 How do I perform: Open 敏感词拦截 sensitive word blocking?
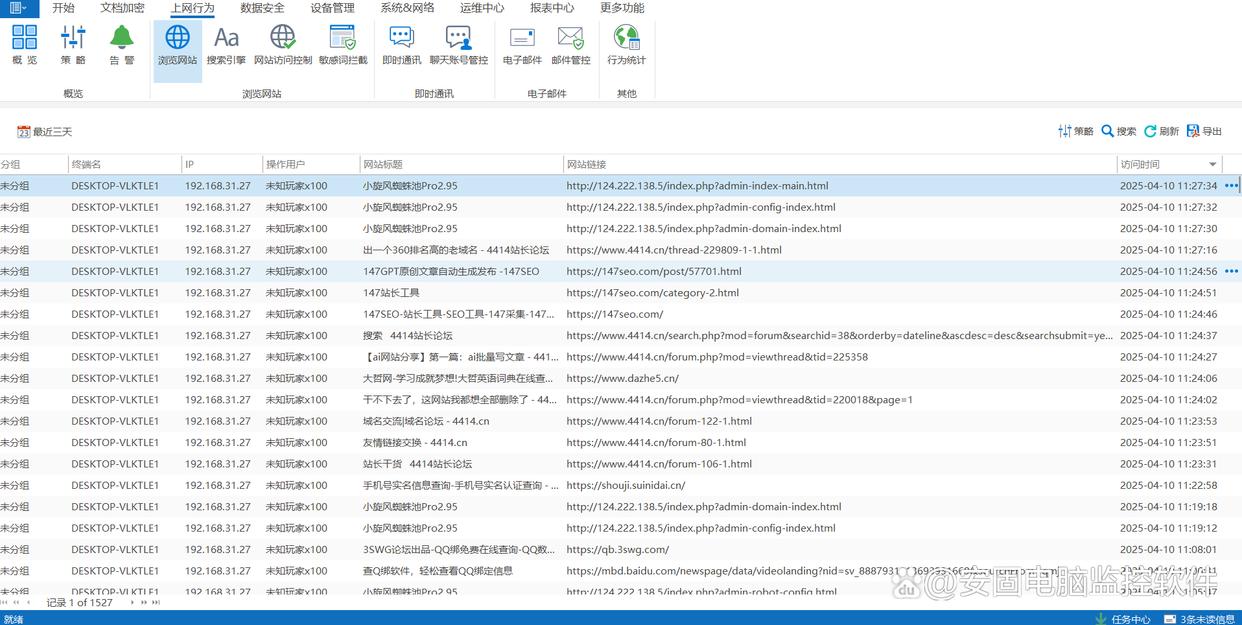[343, 46]
